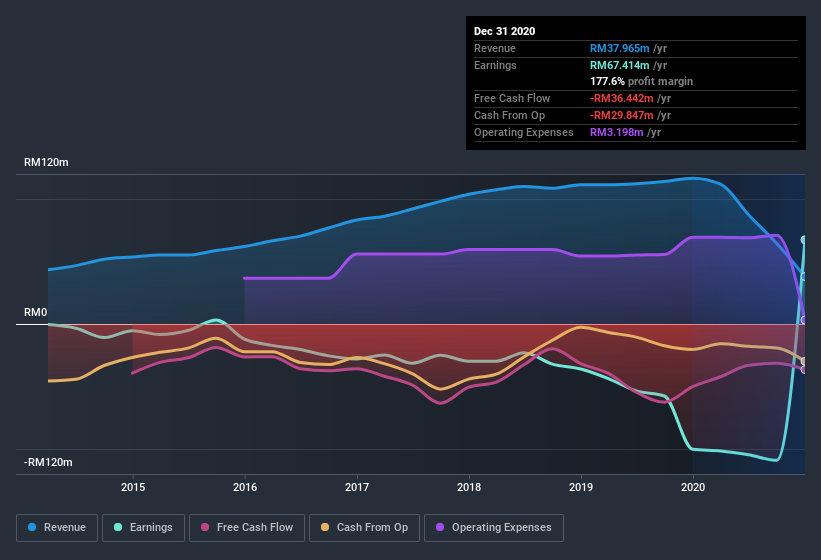Image resolution: width=821 pixels, height=560 pixels.
Task: Click the pink Free Cash Flow legend dot
Action: [205, 527]
